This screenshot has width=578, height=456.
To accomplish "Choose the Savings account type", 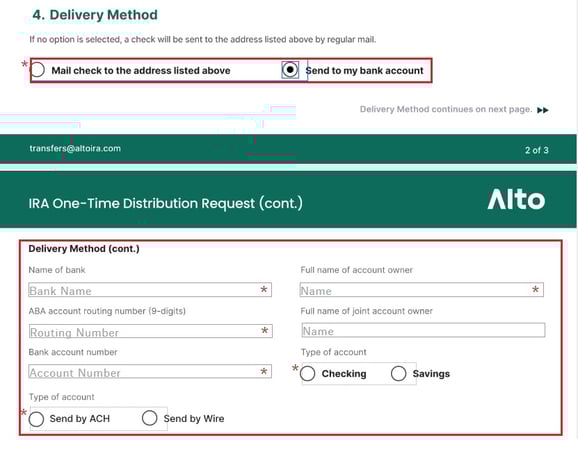I will (x=398, y=373).
